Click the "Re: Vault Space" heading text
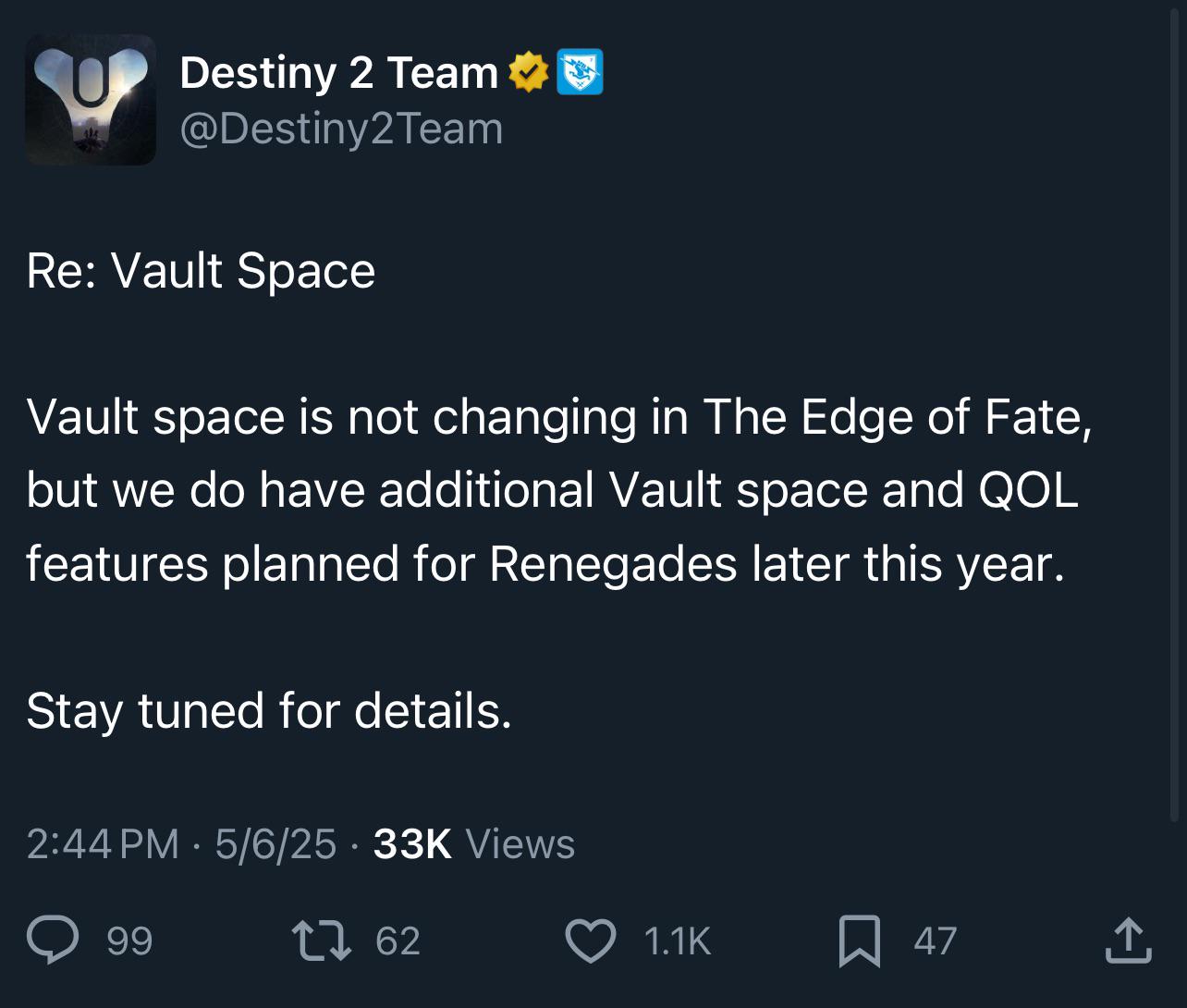 (201, 271)
